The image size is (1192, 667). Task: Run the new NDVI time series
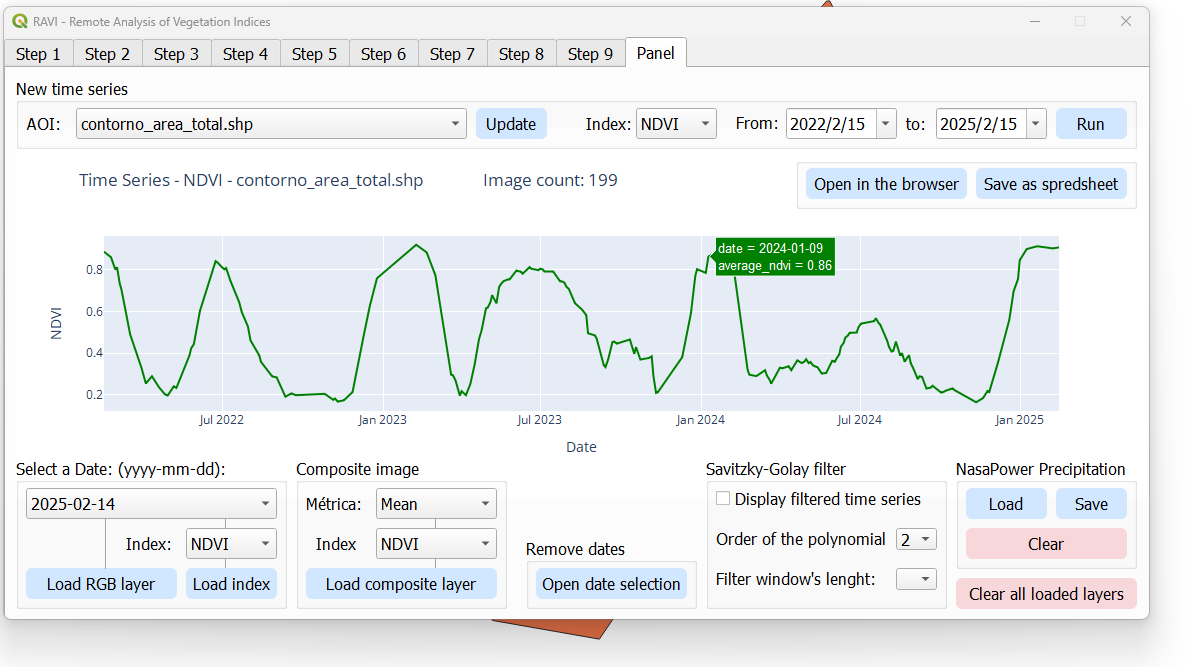[x=1091, y=123]
